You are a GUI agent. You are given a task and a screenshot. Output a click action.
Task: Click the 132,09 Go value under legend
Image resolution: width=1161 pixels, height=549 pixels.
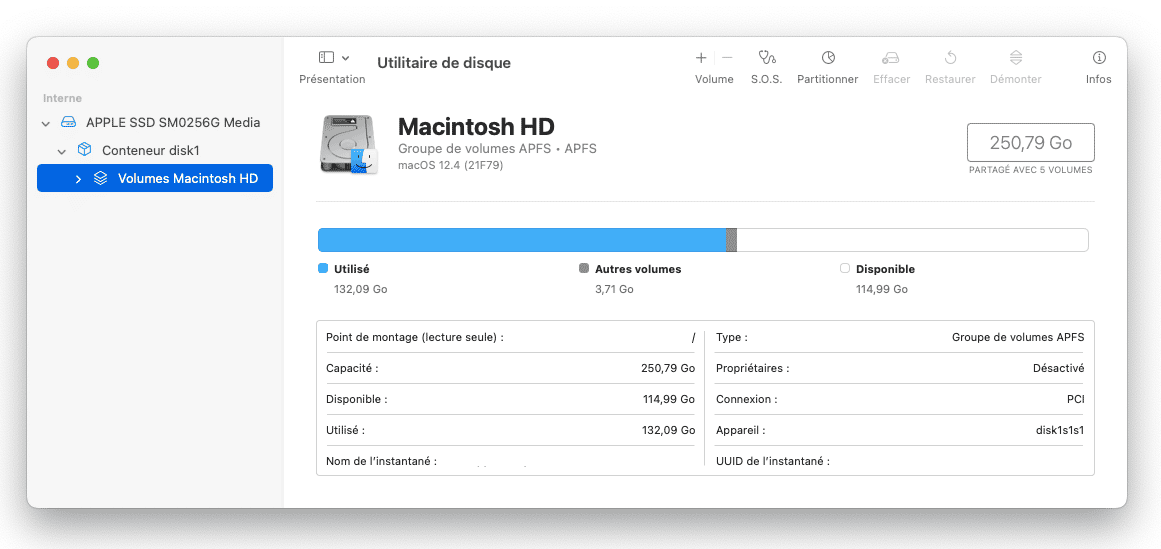[x=361, y=289]
